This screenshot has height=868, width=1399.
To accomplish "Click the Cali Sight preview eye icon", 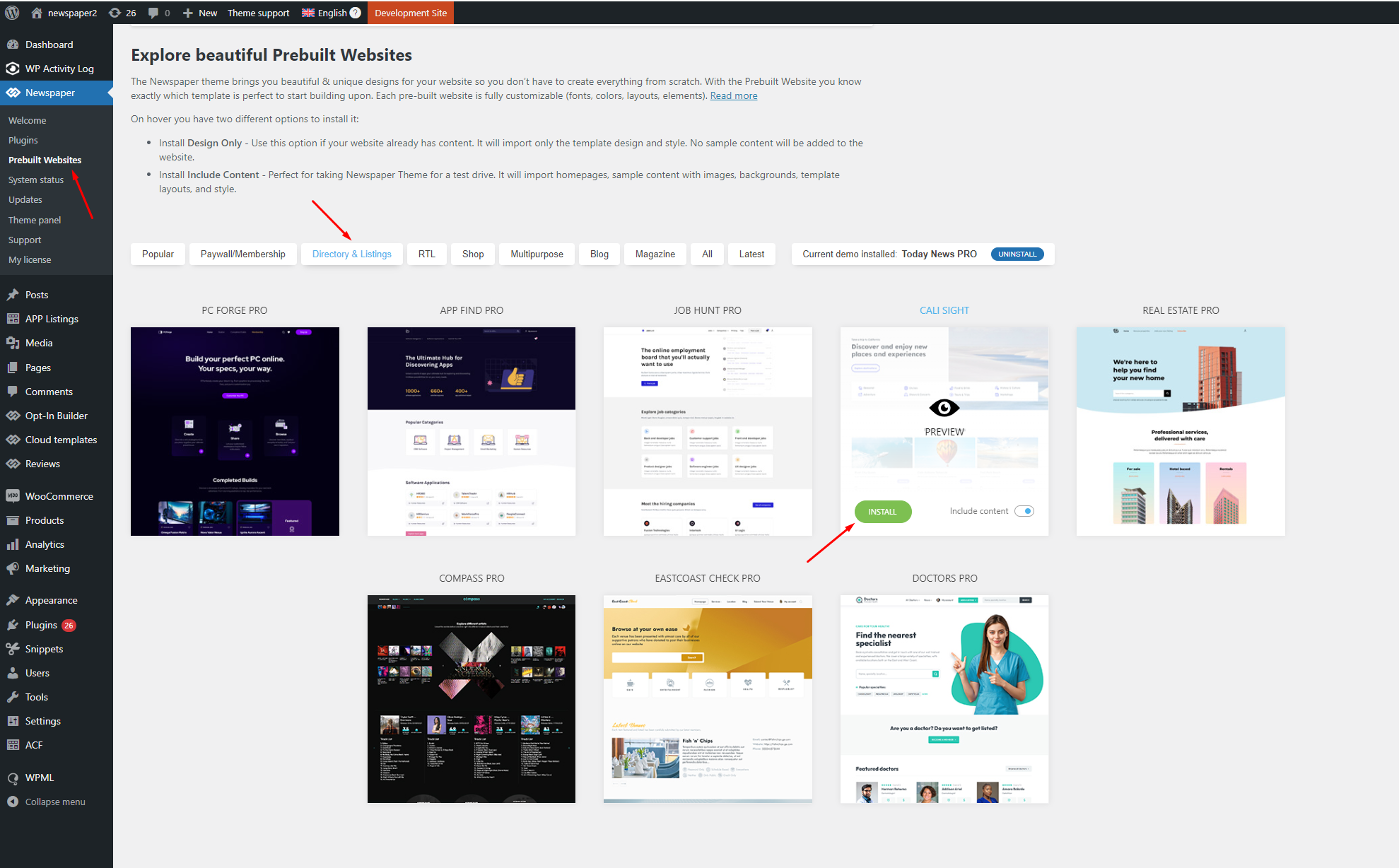I will pyautogui.click(x=944, y=408).
